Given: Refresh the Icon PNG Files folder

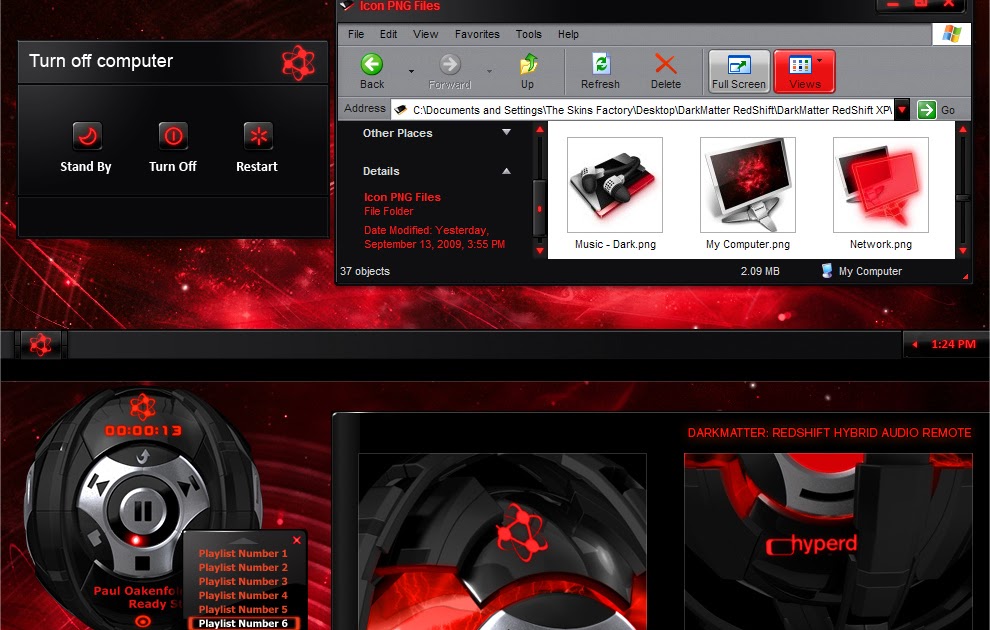Looking at the screenshot, I should 600,71.
